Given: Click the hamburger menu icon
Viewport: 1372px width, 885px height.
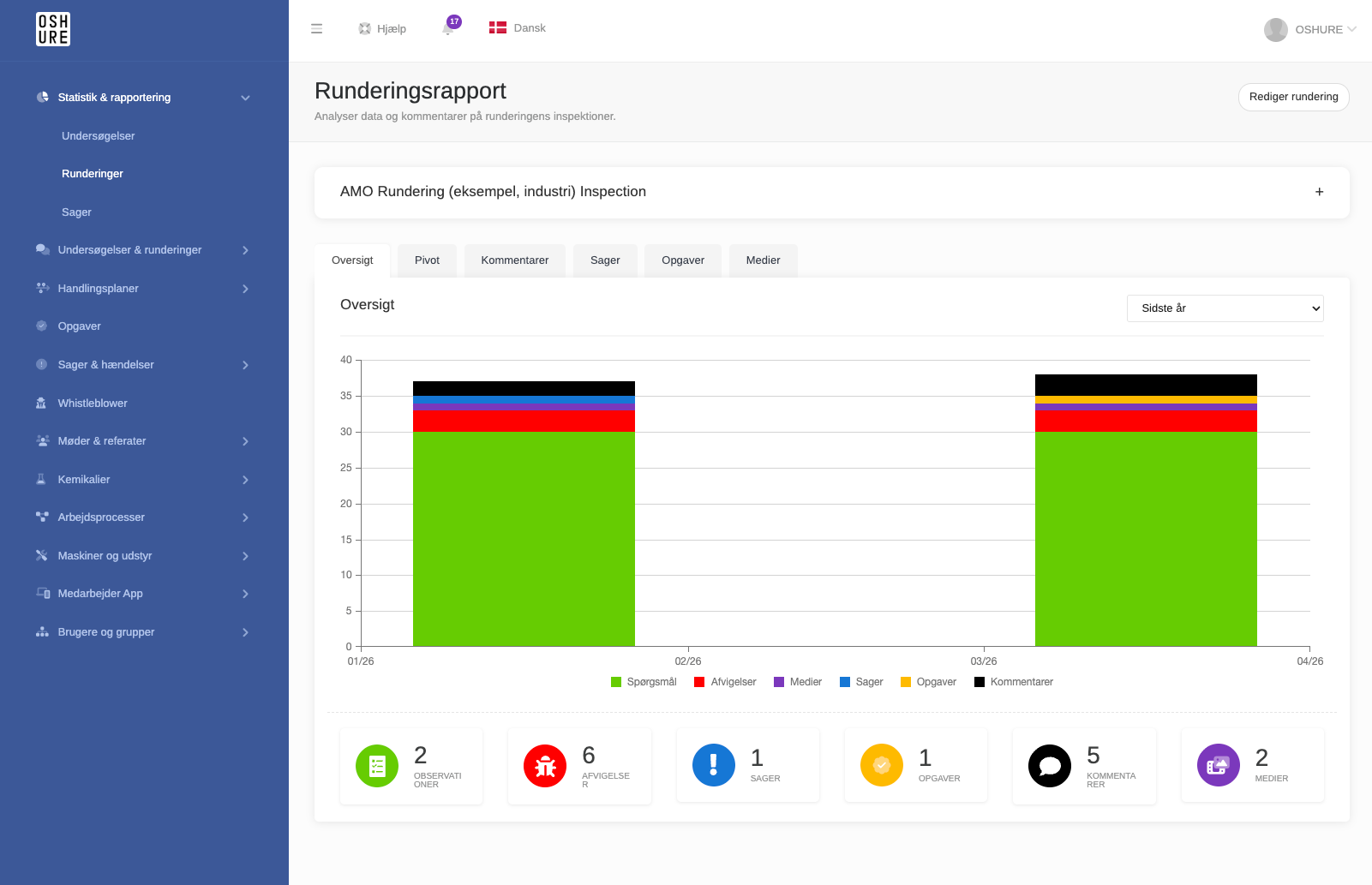Looking at the screenshot, I should pos(316,28).
